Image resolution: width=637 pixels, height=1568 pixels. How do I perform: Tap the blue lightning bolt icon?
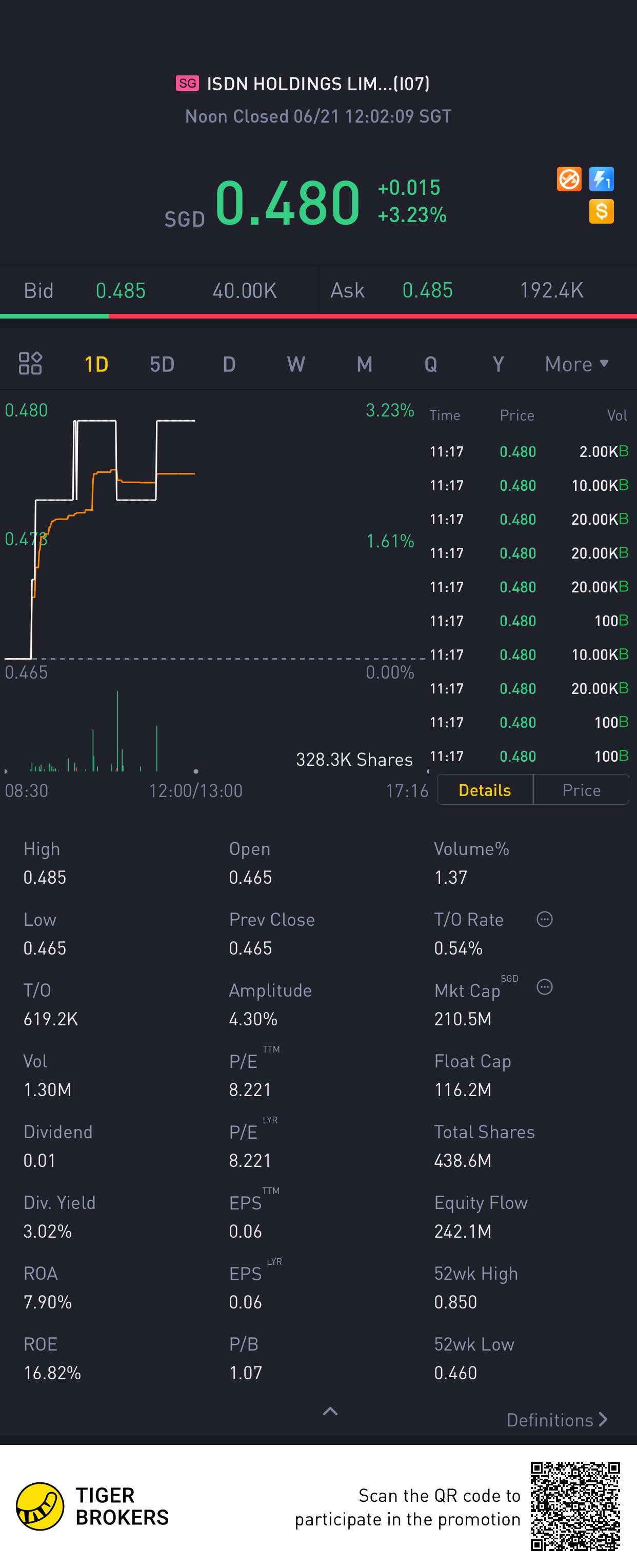click(x=601, y=180)
